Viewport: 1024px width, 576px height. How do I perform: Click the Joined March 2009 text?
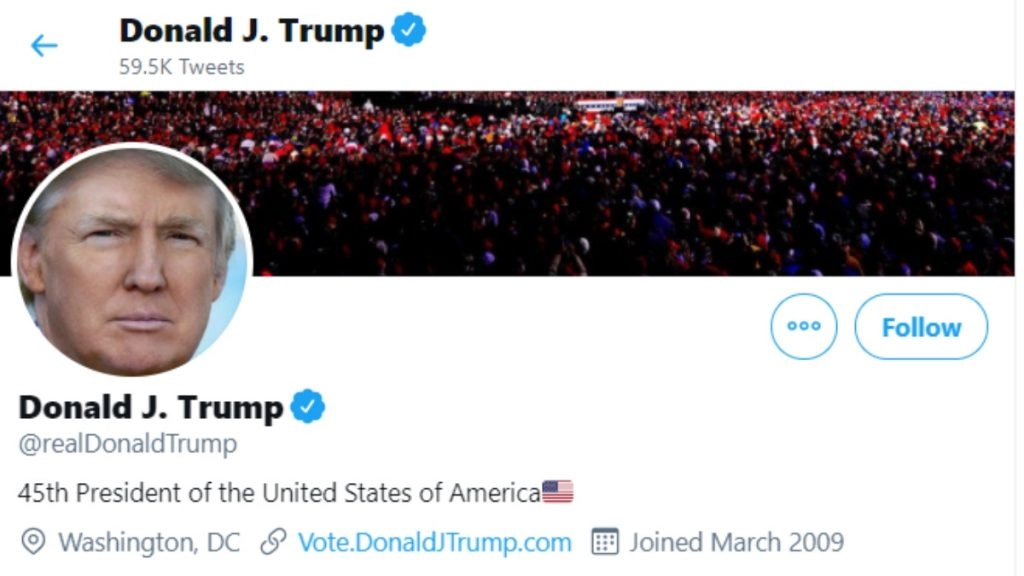tap(736, 542)
